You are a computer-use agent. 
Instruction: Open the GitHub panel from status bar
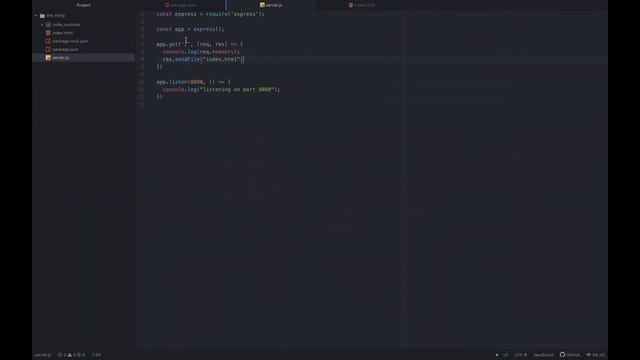click(570, 355)
